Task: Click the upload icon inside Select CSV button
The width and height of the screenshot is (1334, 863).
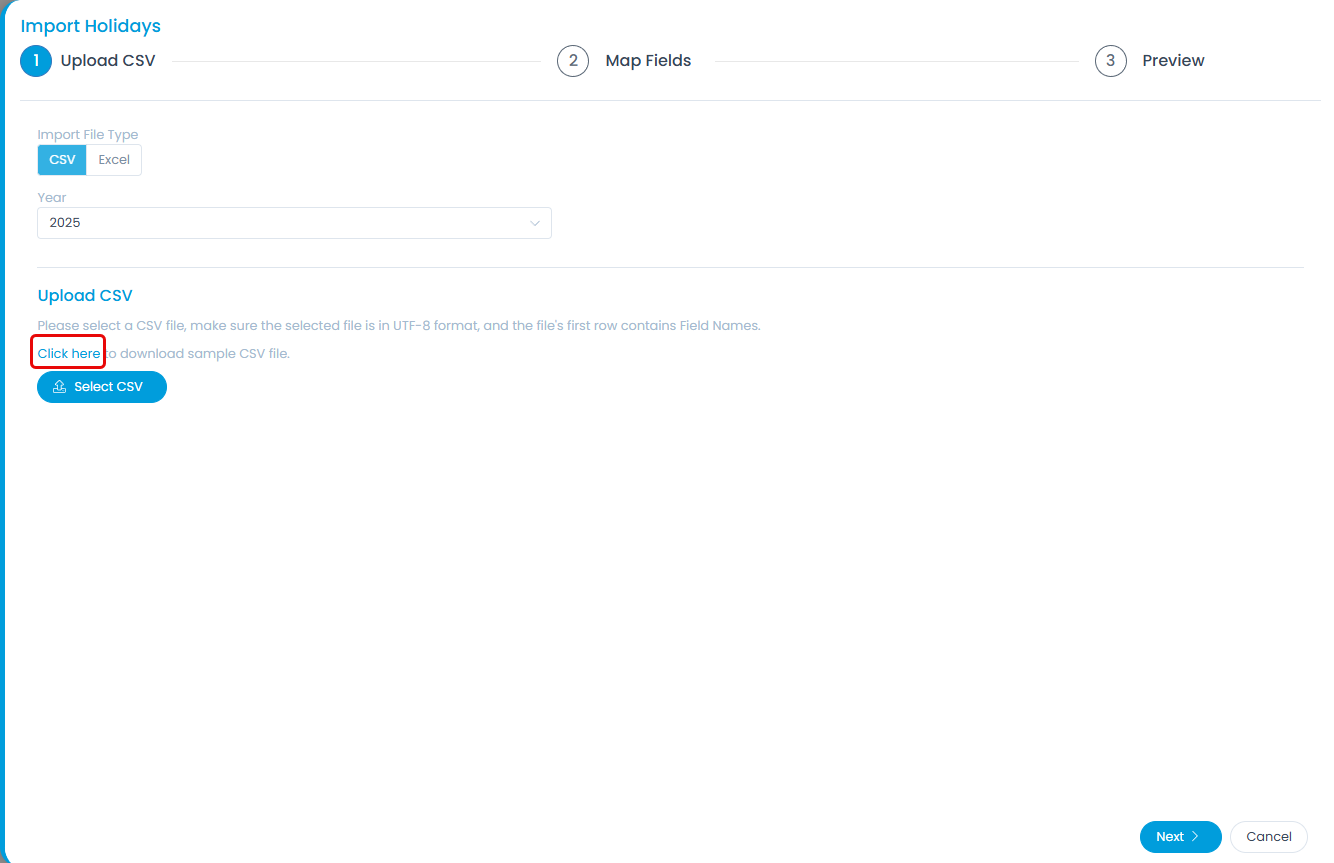Action: coord(58,387)
